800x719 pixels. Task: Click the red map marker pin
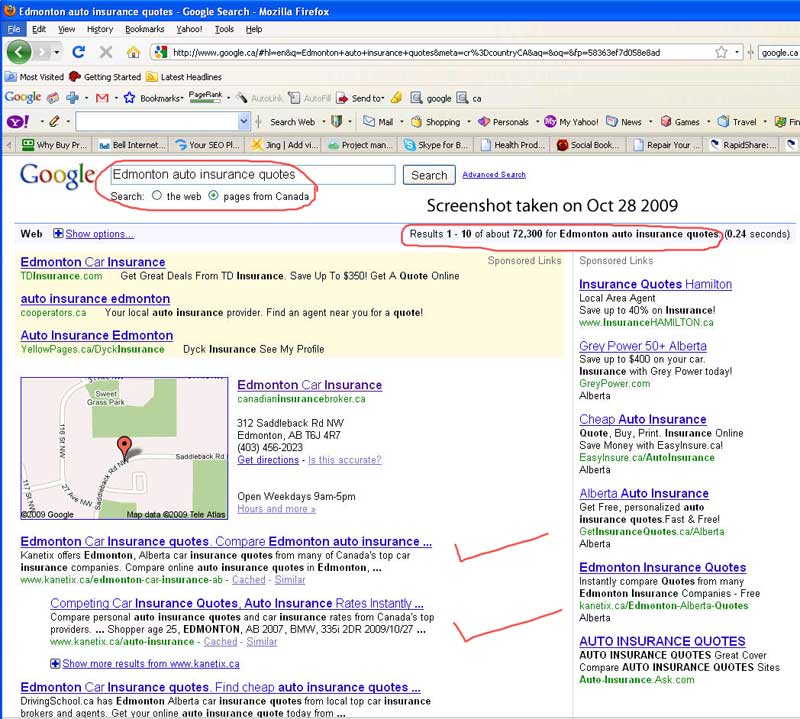click(x=124, y=447)
